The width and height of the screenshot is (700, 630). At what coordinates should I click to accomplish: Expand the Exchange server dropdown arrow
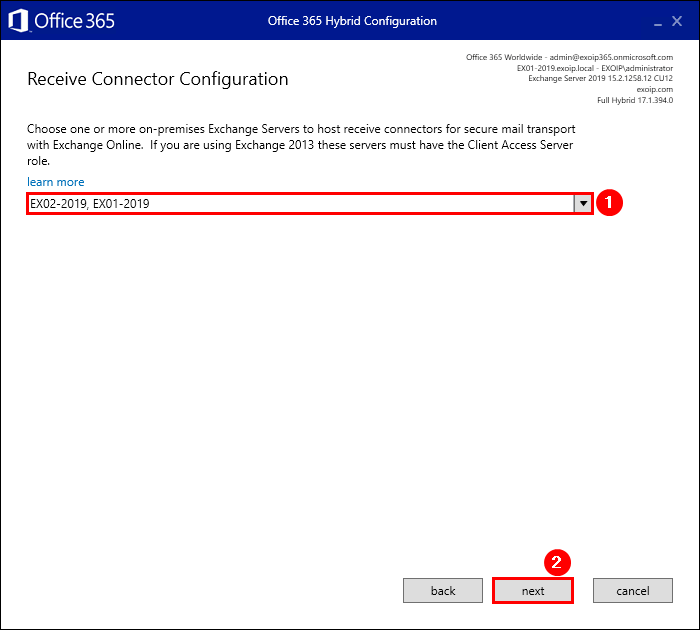coord(582,203)
